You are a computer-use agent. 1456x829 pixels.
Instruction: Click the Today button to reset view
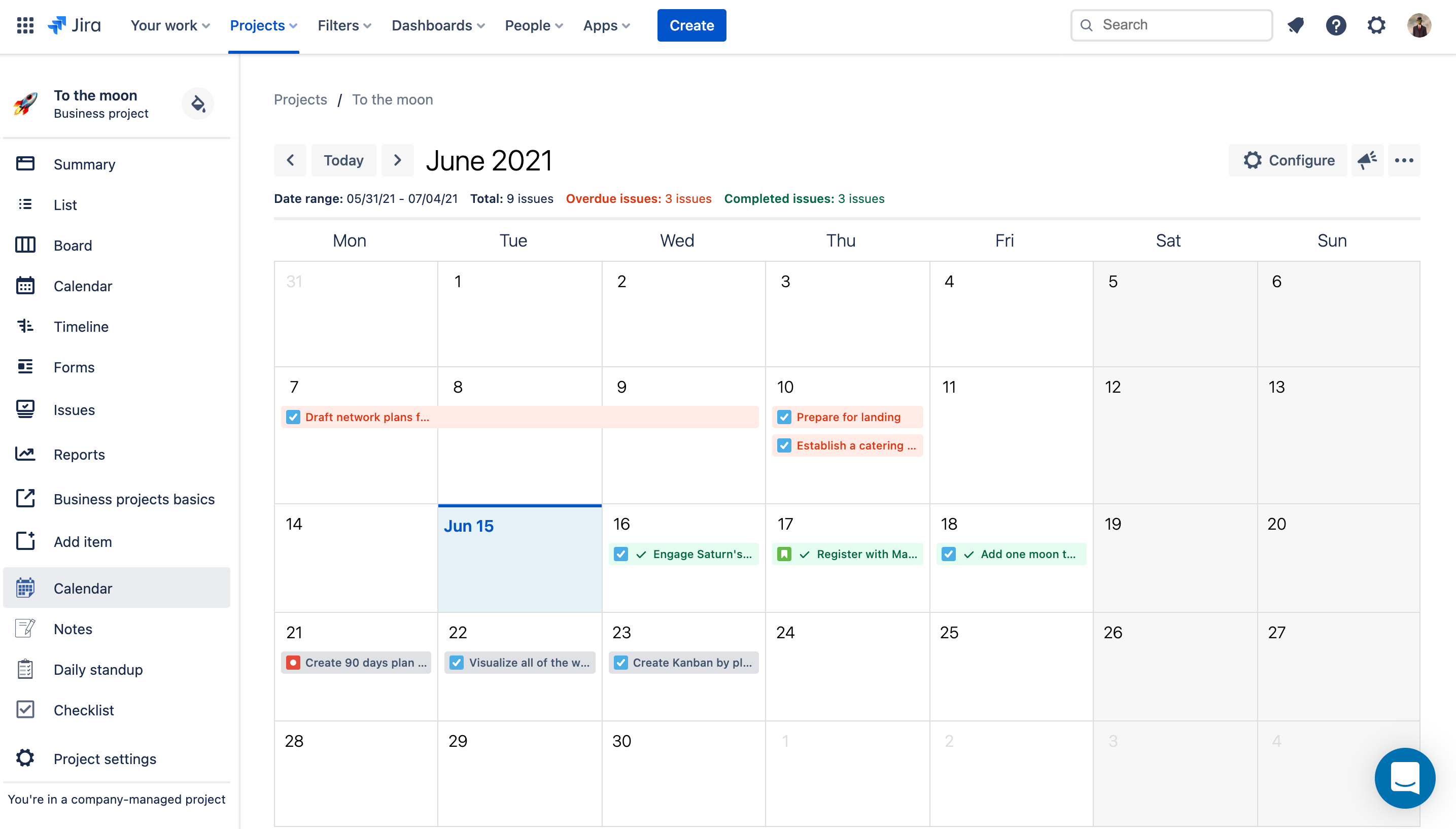coord(343,160)
